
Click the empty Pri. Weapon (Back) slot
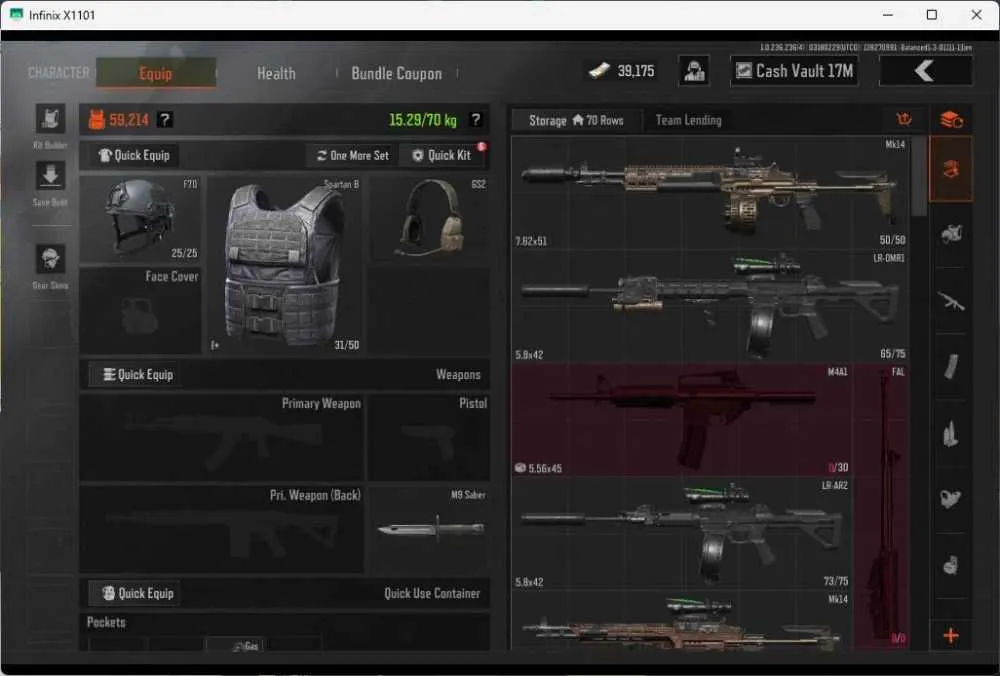pyautogui.click(x=222, y=529)
